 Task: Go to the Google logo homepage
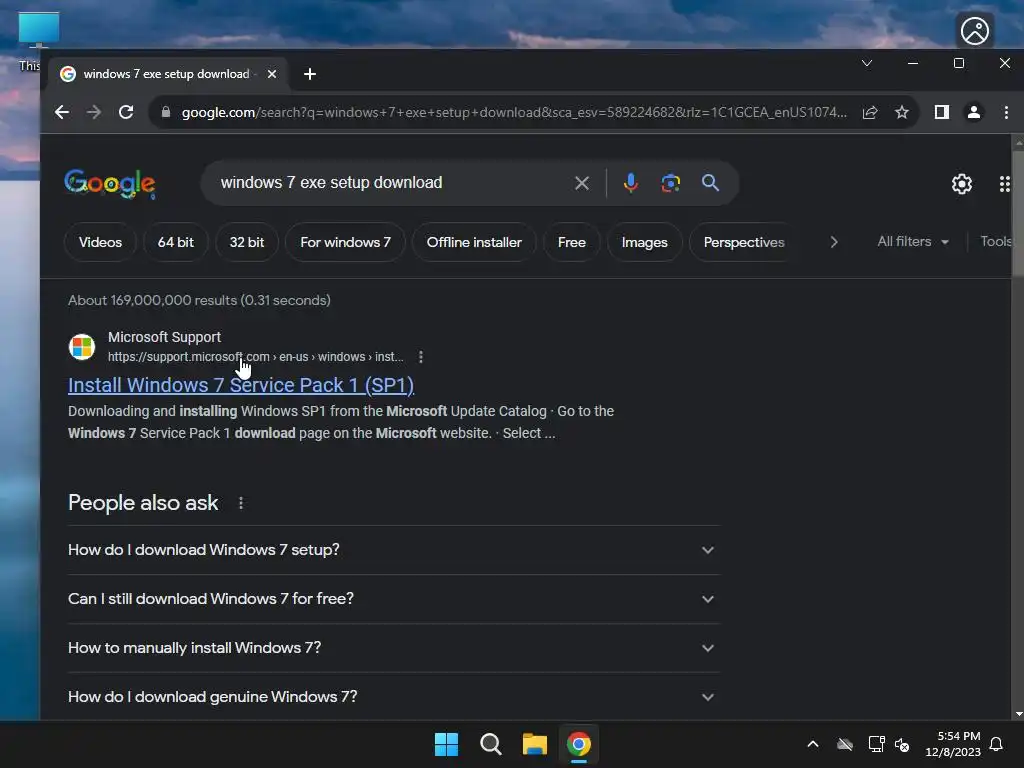coord(110,184)
